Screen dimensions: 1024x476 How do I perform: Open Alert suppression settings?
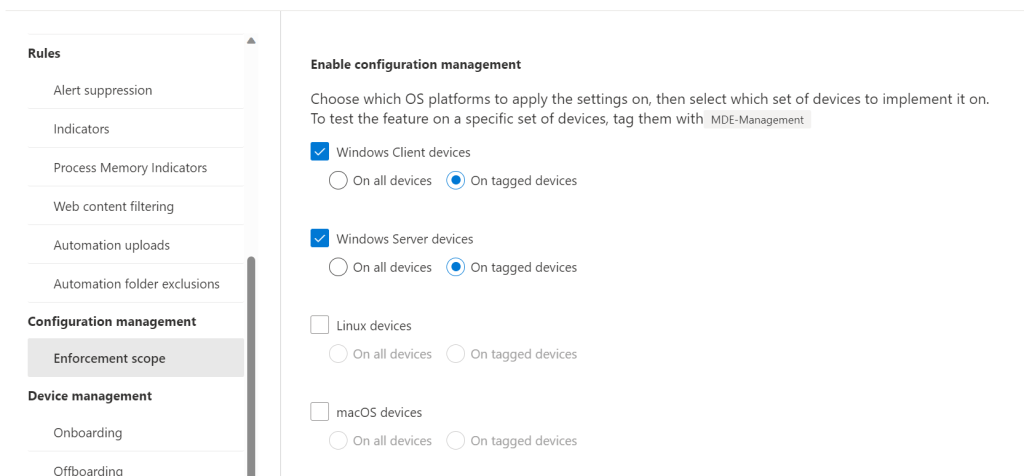pyautogui.click(x=103, y=90)
